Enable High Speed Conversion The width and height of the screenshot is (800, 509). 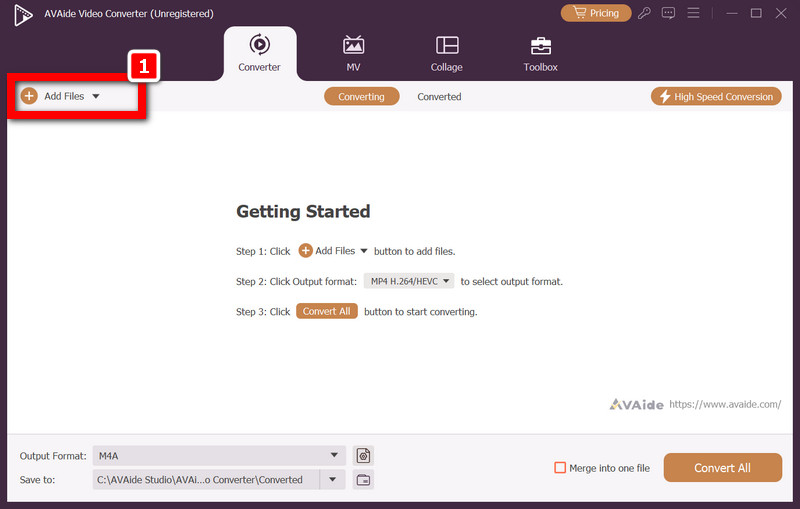pyautogui.click(x=716, y=96)
